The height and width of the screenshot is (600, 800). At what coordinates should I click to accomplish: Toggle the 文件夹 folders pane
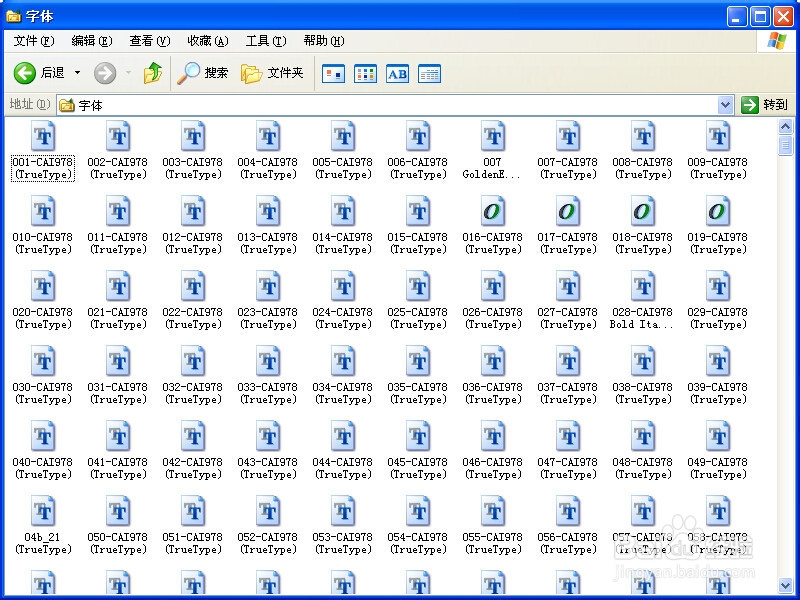coord(272,73)
